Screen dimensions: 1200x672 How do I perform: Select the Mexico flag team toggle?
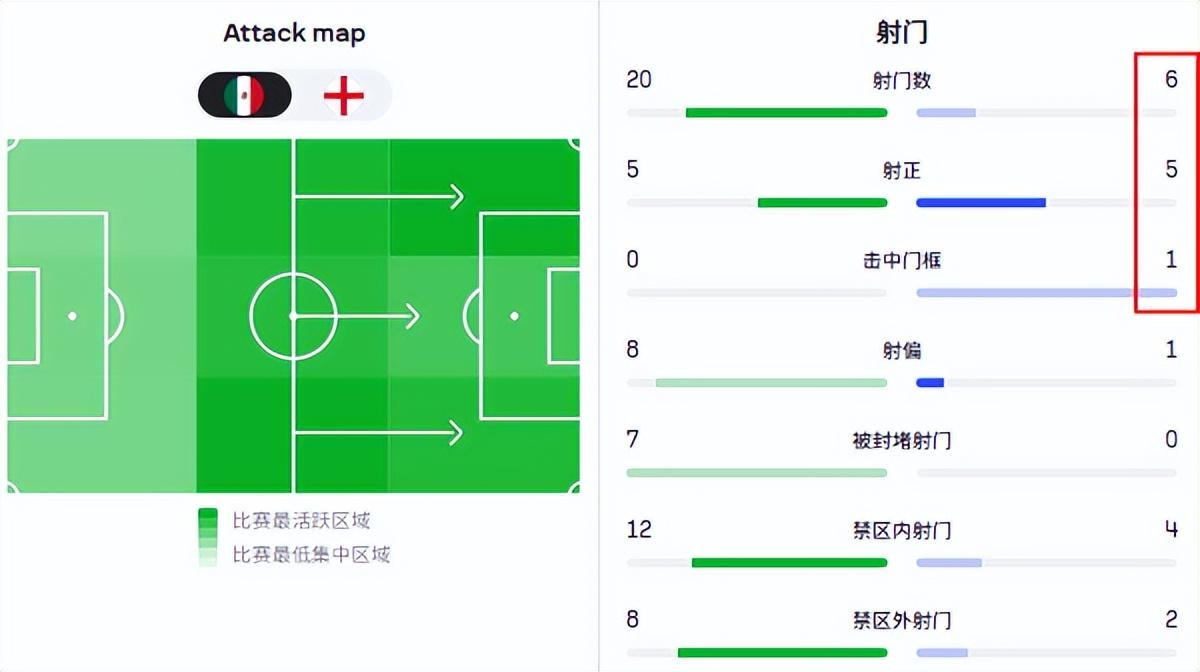[x=245, y=96]
